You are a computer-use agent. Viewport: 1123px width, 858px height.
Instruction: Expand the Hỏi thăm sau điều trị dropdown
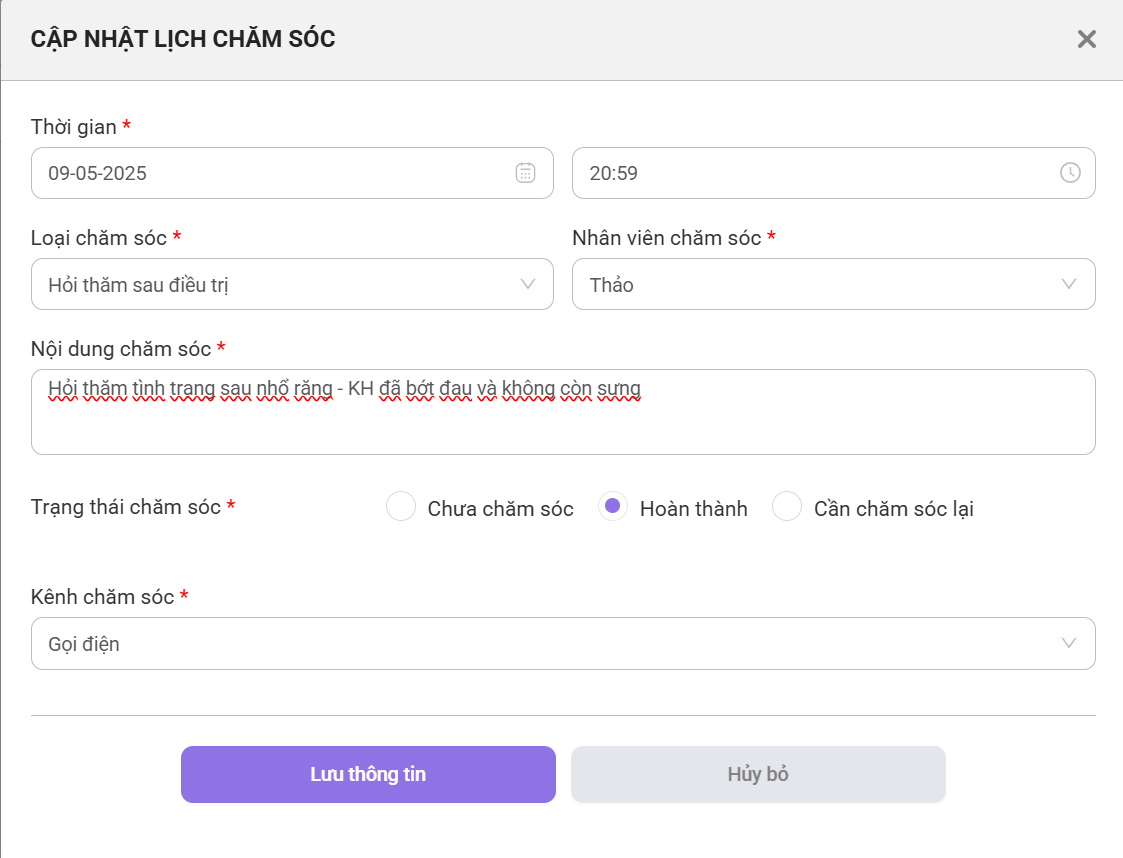(292, 284)
